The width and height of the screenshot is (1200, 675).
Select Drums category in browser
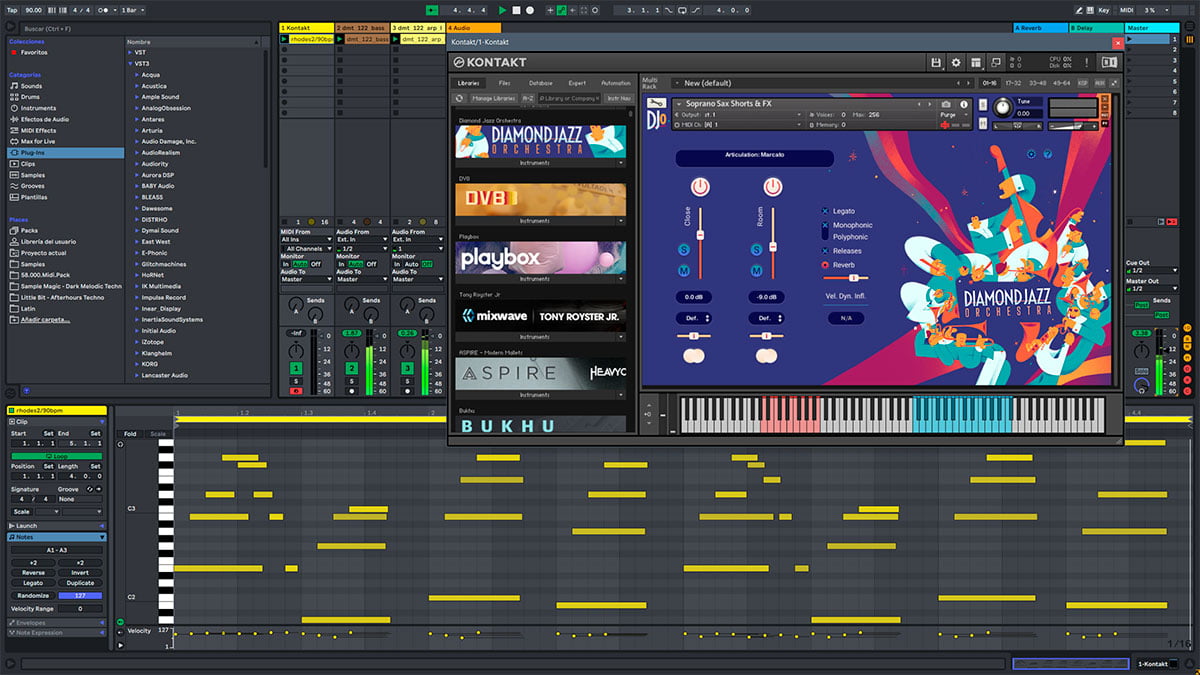[x=32, y=97]
